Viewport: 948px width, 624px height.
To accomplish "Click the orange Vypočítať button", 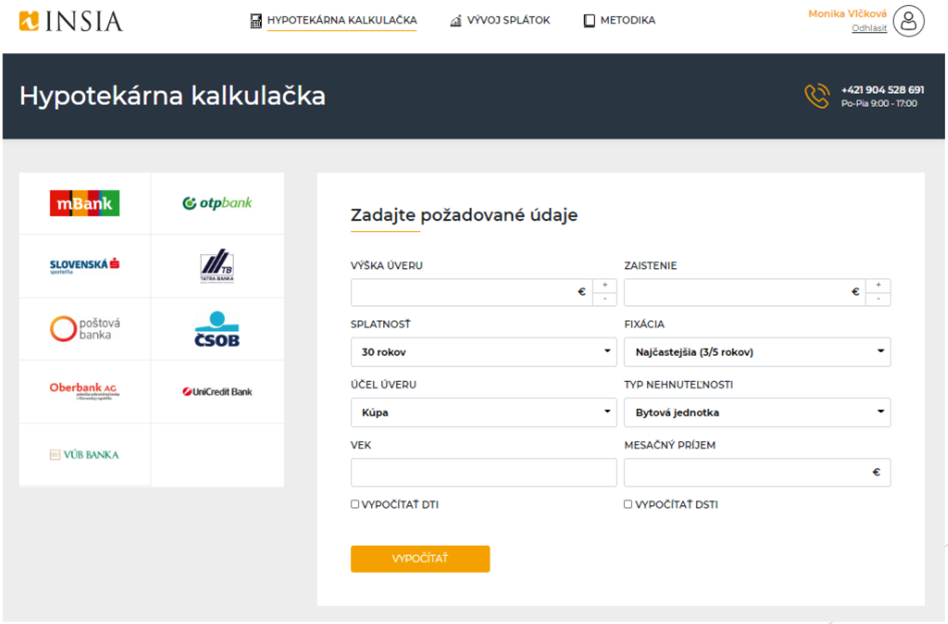I will pyautogui.click(x=420, y=559).
